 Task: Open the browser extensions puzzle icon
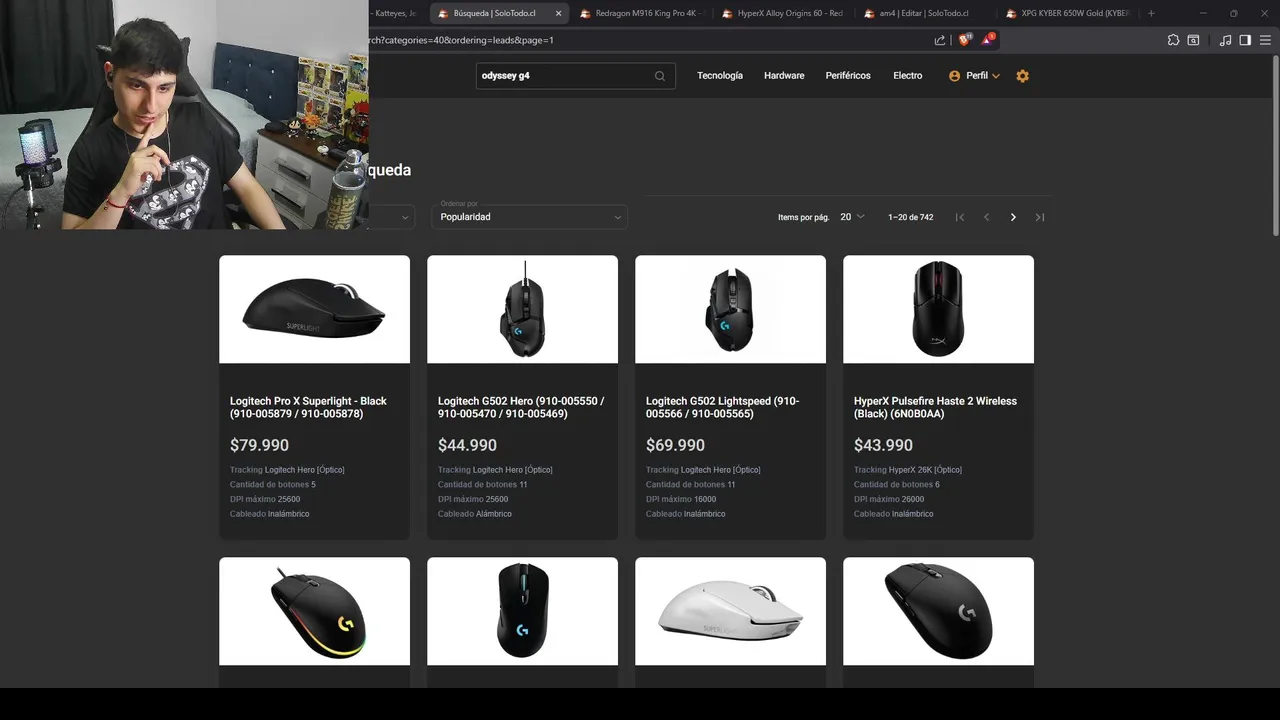(1173, 40)
